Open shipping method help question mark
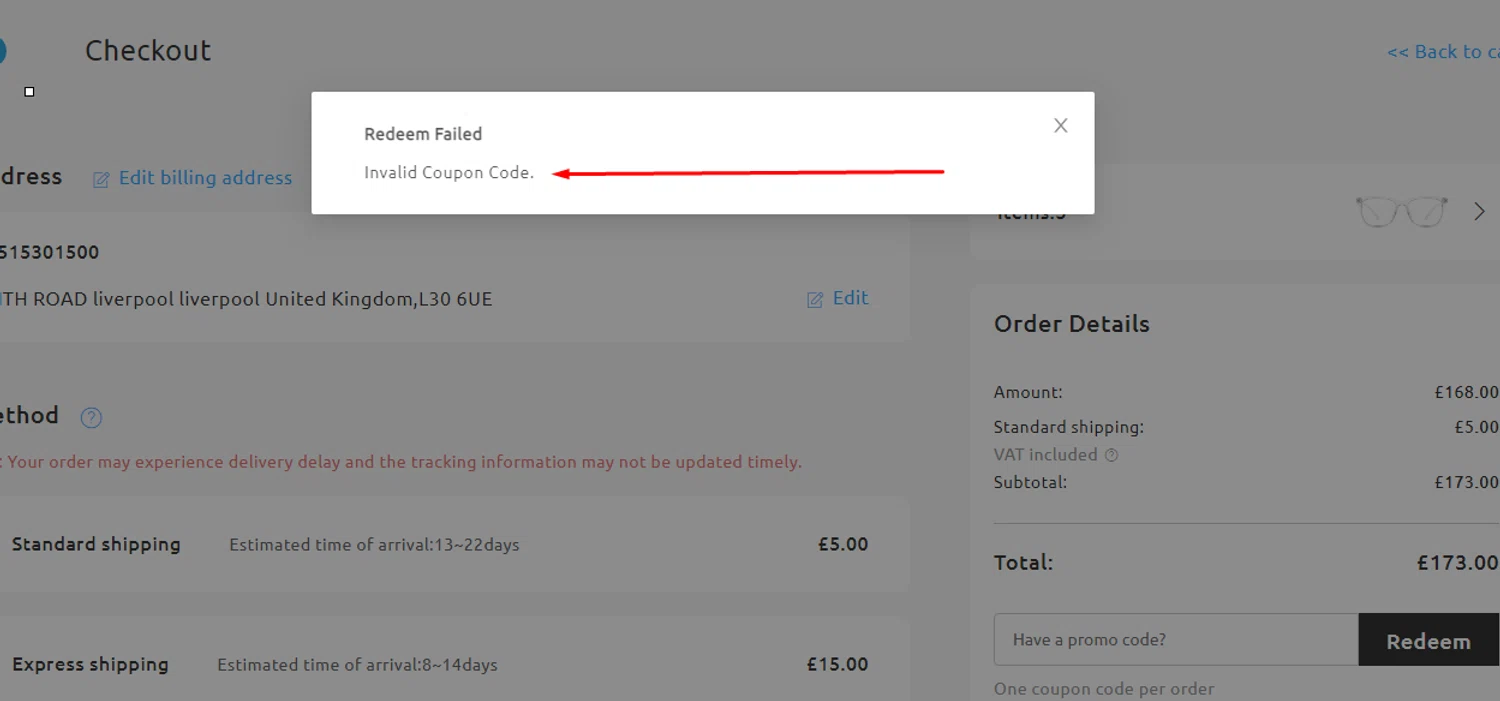1500x701 pixels. [x=91, y=417]
